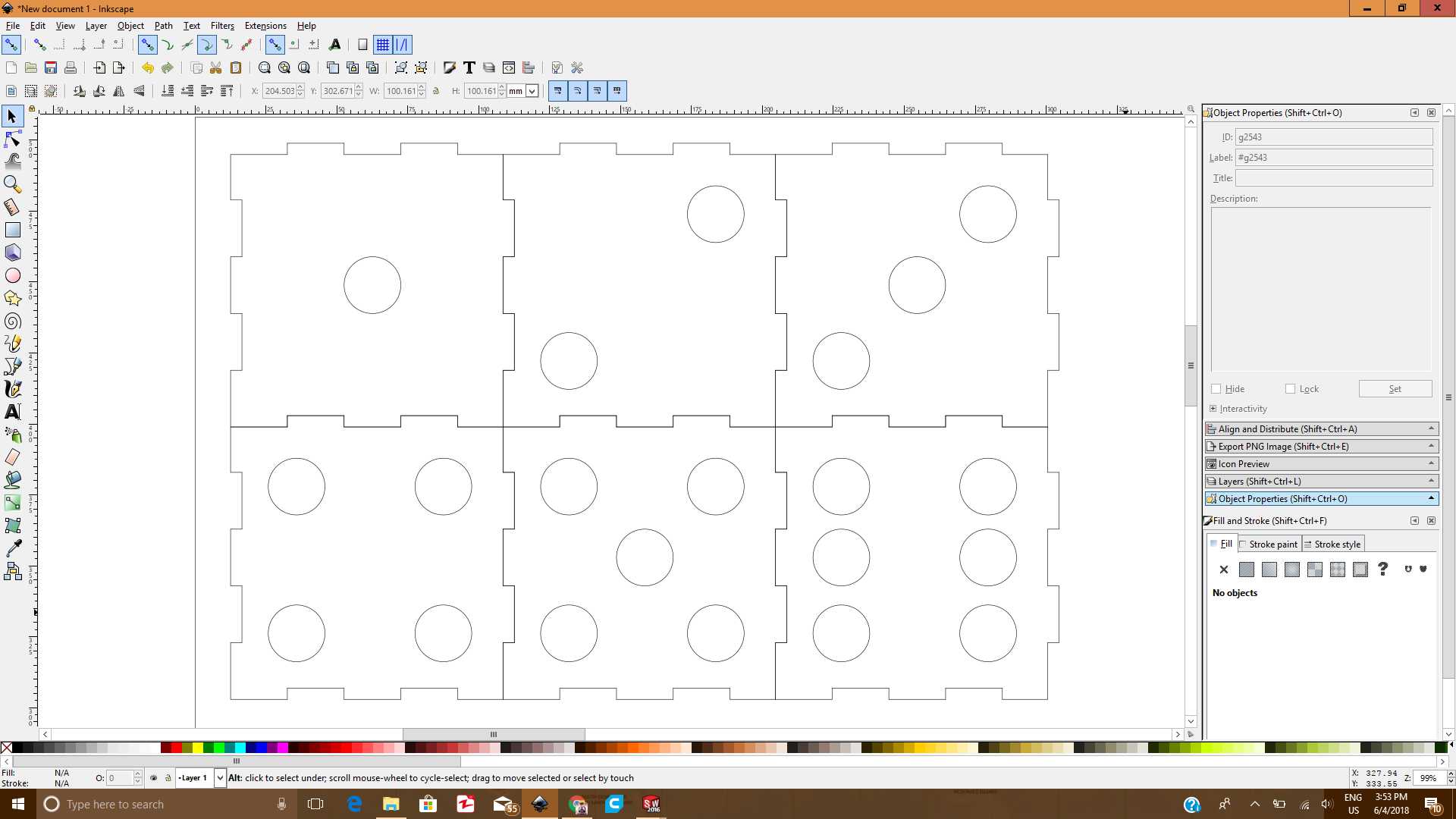Check the Lock checkbox
Viewport: 1456px width, 819px height.
tap(1290, 389)
